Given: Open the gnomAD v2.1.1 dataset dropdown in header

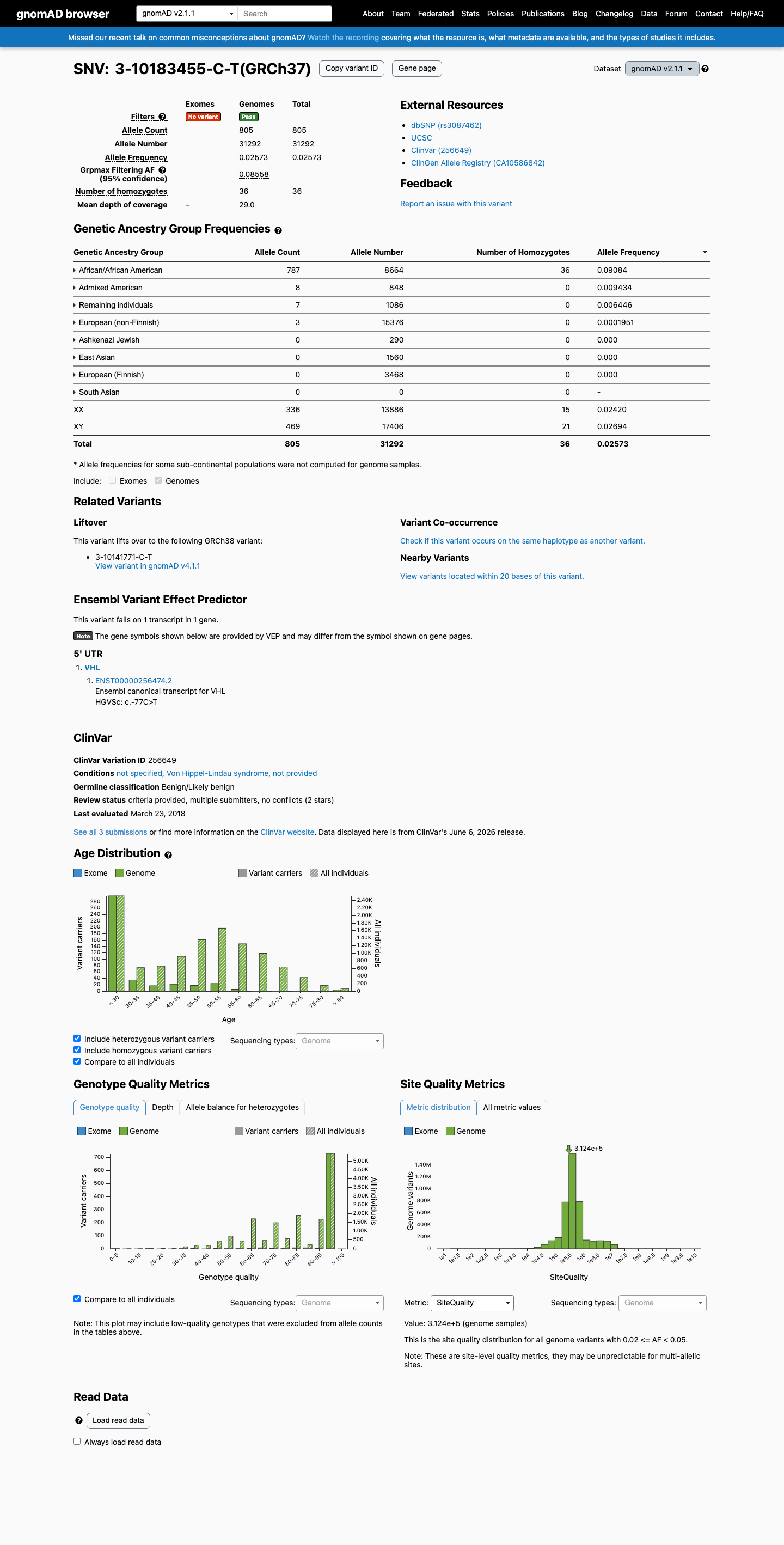Looking at the screenshot, I should [x=187, y=13].
